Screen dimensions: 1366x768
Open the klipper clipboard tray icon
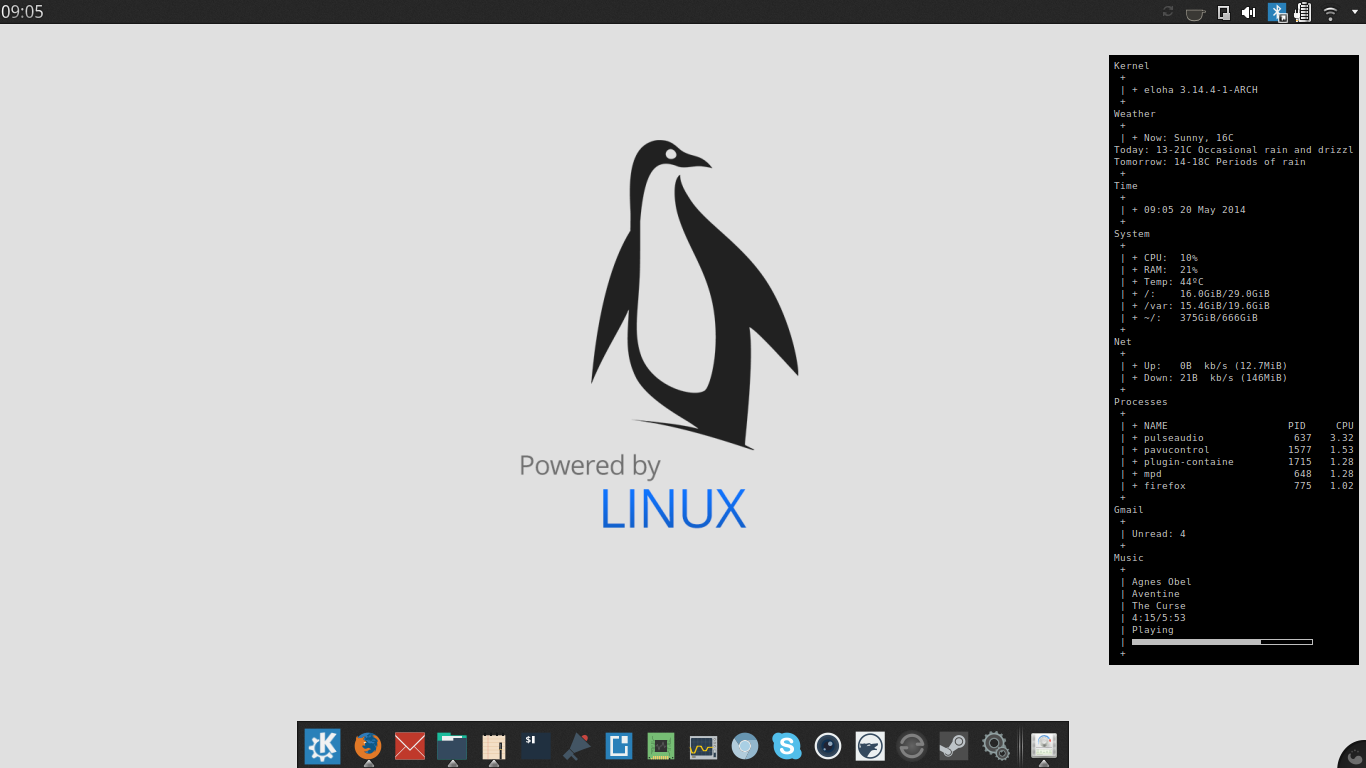(1223, 13)
